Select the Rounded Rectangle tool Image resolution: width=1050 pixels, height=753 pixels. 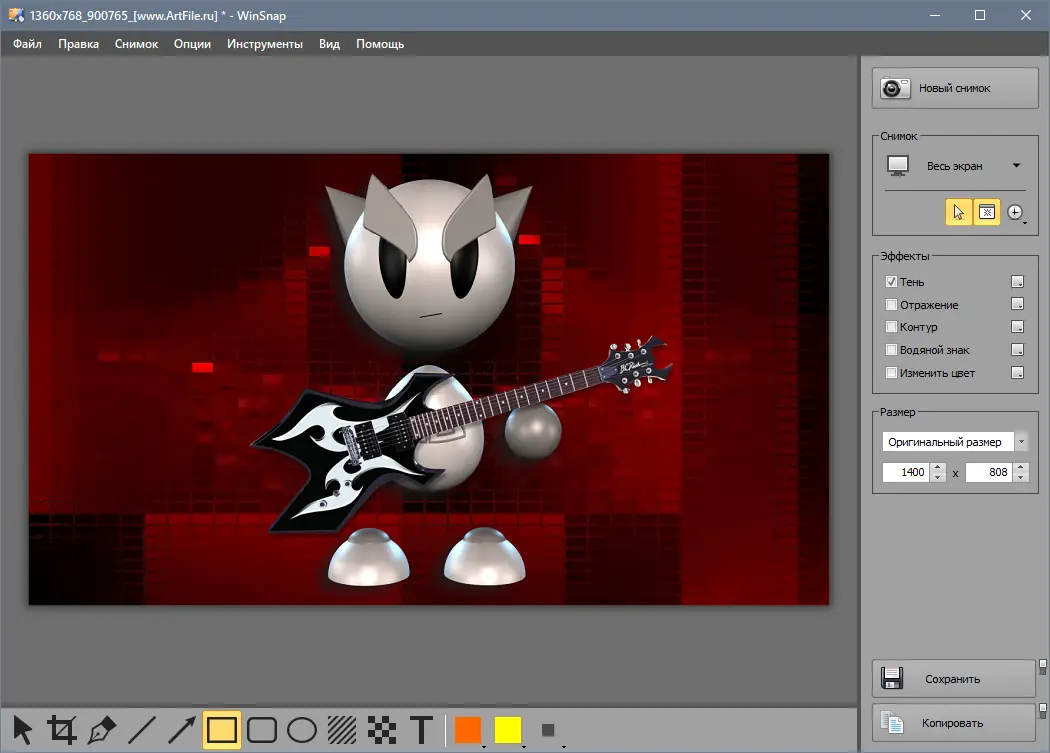click(x=261, y=730)
